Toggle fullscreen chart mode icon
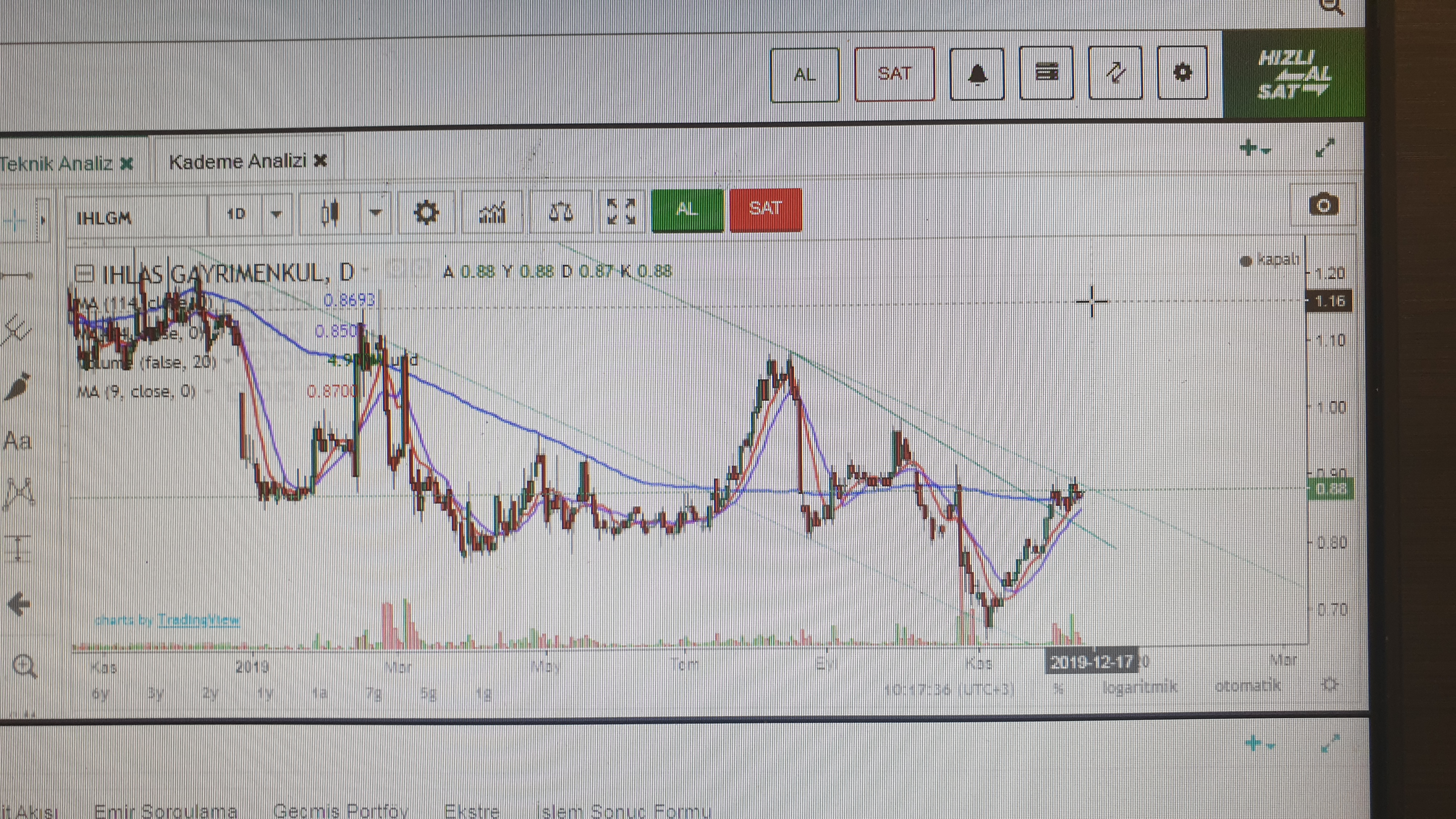The height and width of the screenshot is (819, 1456). 621,212
